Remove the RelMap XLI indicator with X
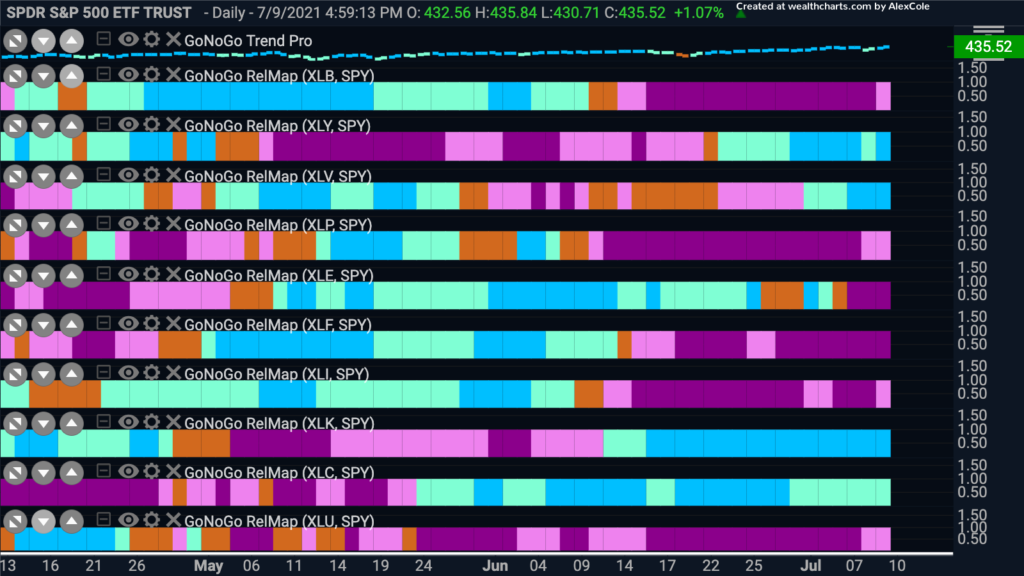Viewport: 1024px width, 576px height. (x=173, y=373)
